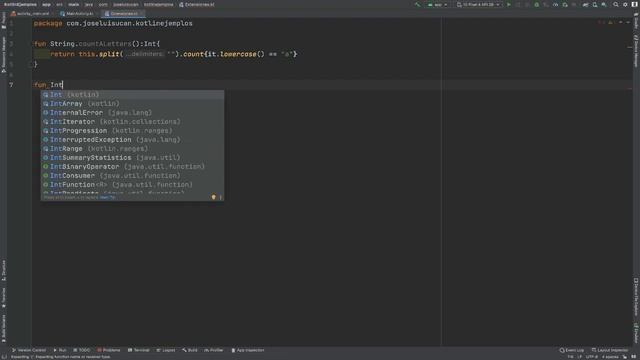The width and height of the screenshot is (640, 360).
Task: Select InterruptedException (java.lang) suggestion
Action: click(x=132, y=140)
